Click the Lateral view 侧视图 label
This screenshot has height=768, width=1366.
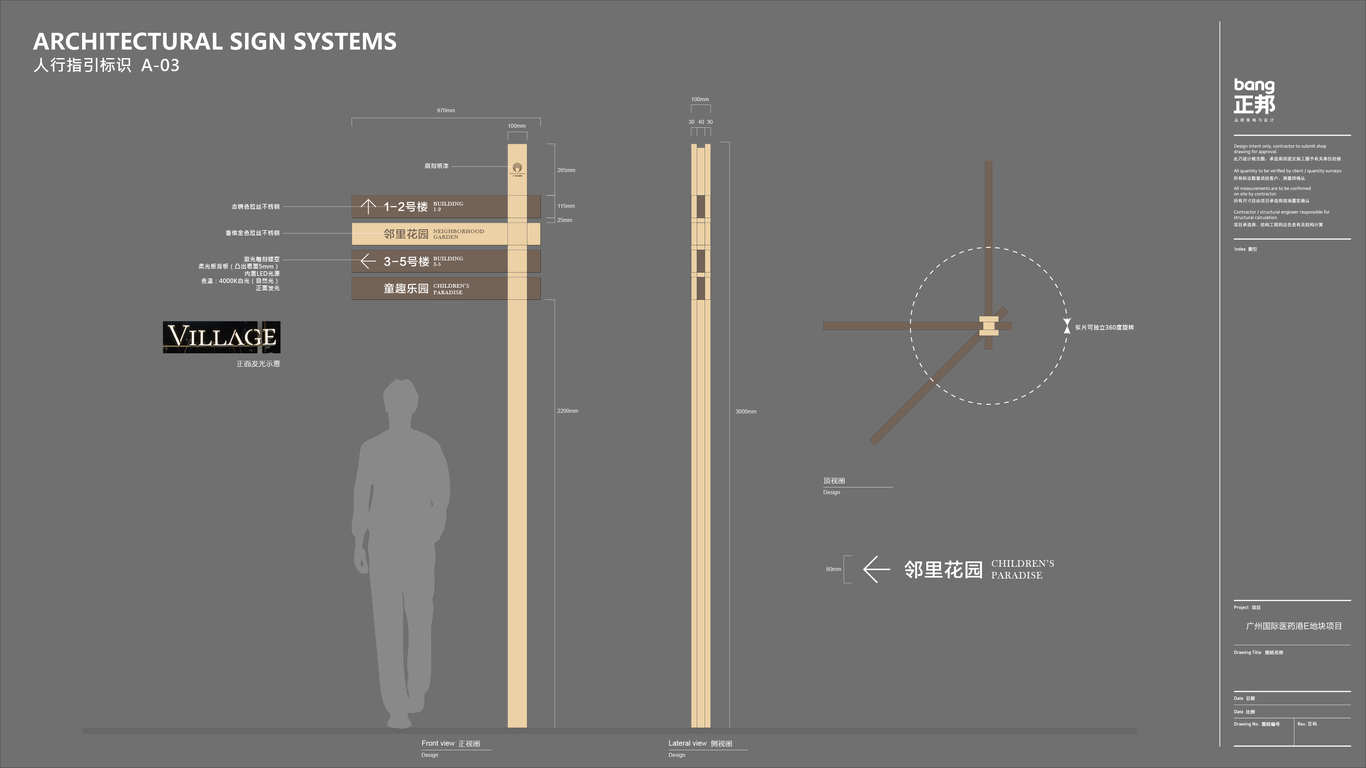(x=700, y=744)
